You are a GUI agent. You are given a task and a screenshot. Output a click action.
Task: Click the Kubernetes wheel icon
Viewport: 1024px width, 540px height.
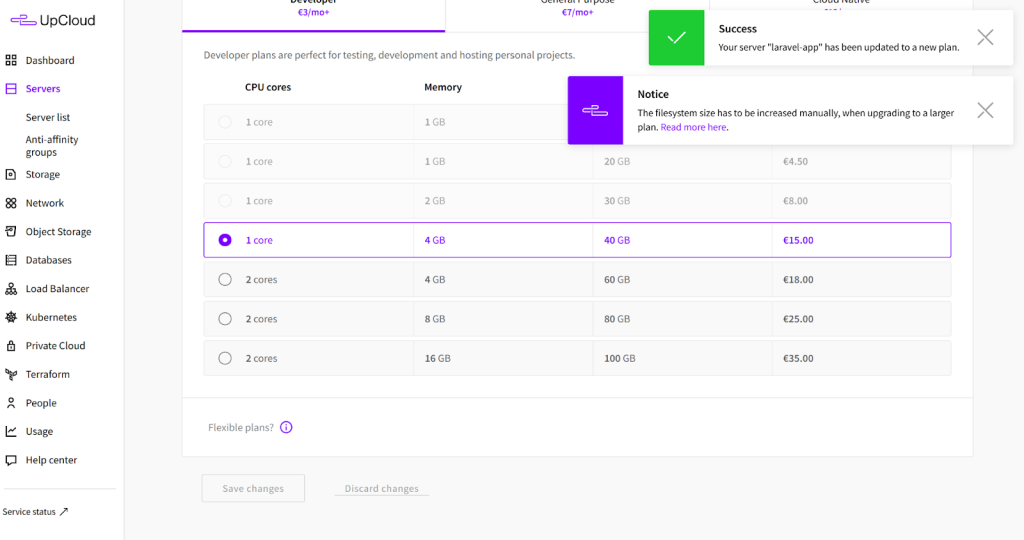click(x=11, y=317)
